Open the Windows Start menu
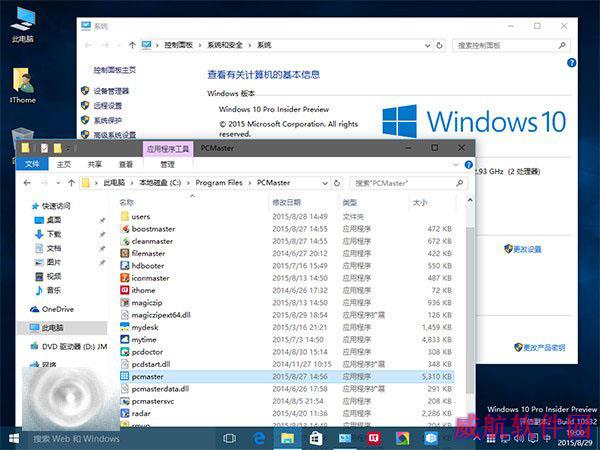 [x=14, y=439]
